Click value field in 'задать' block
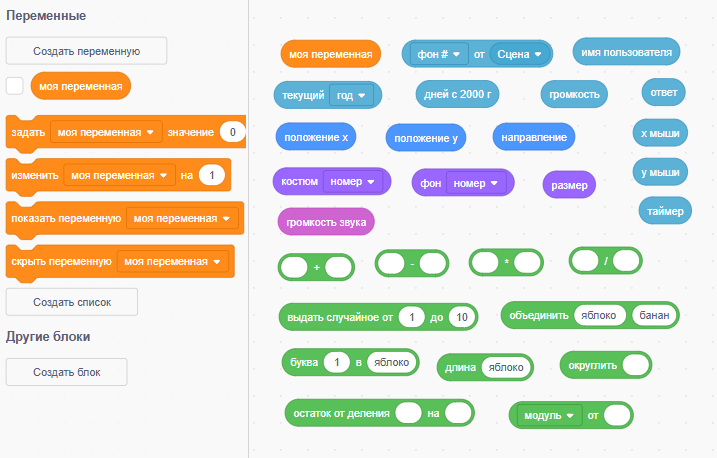The width and height of the screenshot is (717, 458). click(232, 132)
